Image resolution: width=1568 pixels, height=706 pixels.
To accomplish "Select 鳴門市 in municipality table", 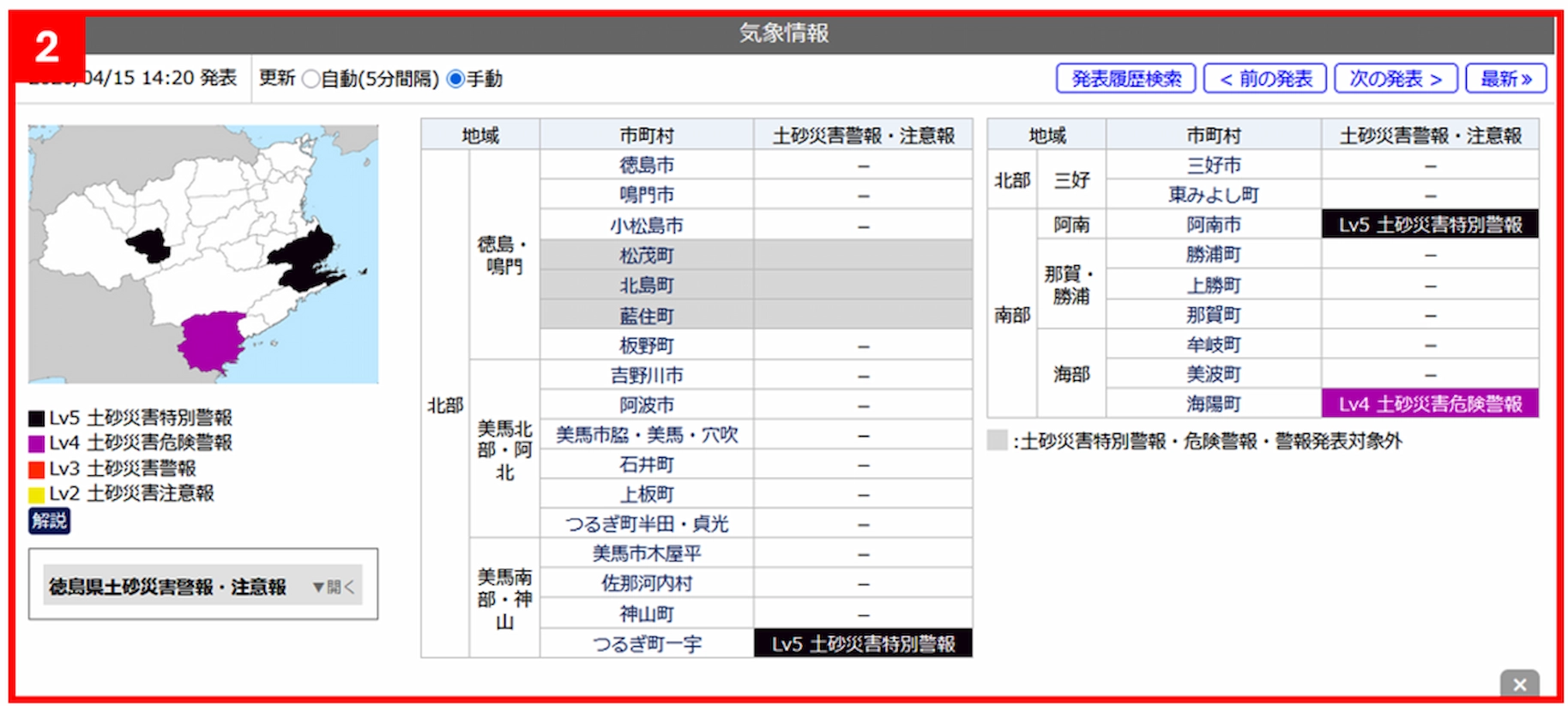I will [x=647, y=195].
